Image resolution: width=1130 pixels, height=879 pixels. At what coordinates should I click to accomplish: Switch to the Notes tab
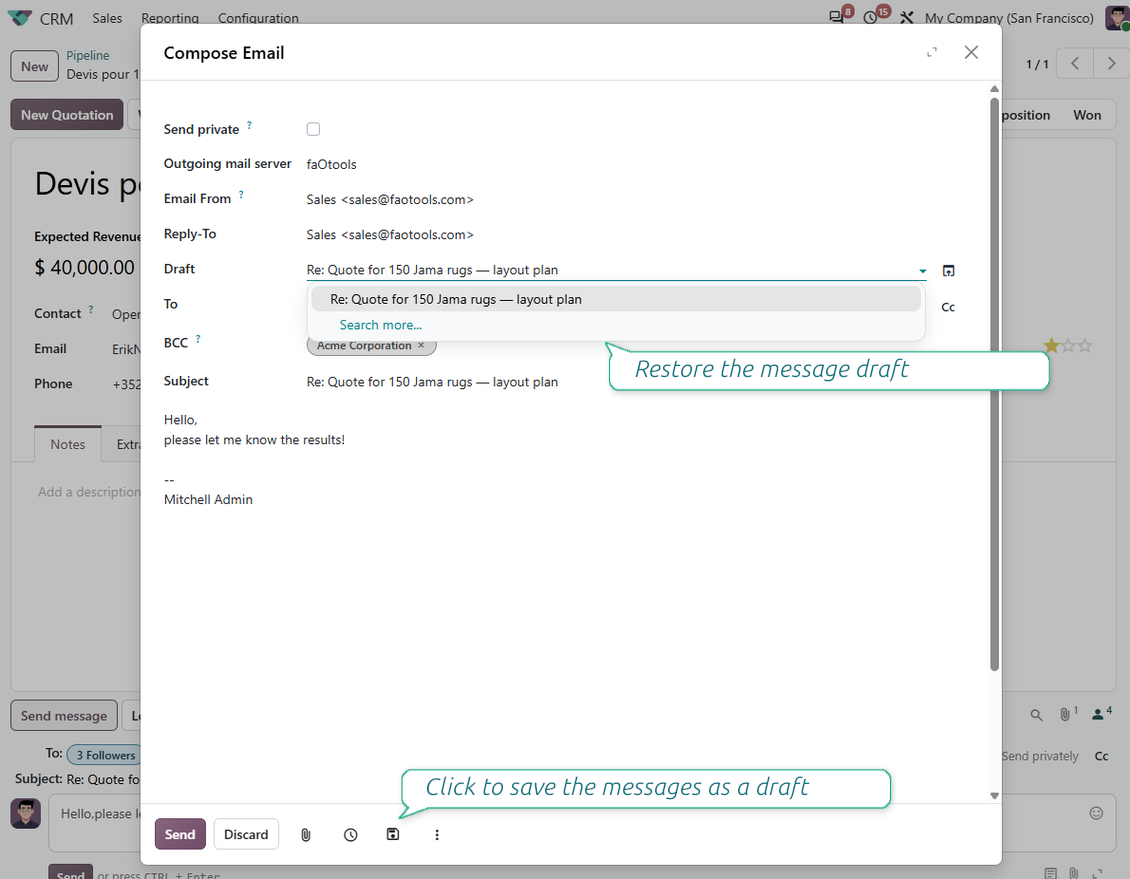[68, 445]
